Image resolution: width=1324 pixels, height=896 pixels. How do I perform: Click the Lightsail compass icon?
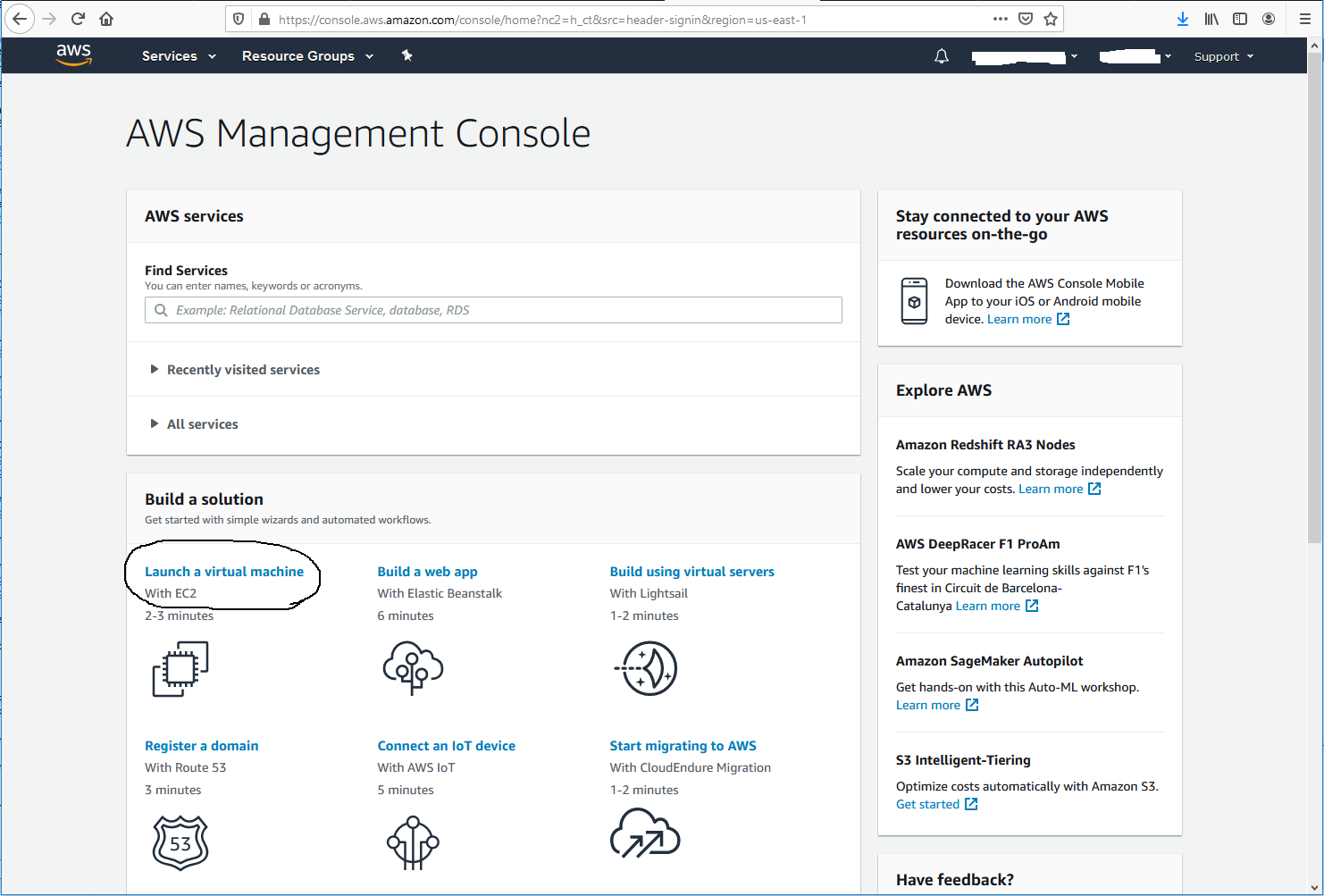(645, 668)
